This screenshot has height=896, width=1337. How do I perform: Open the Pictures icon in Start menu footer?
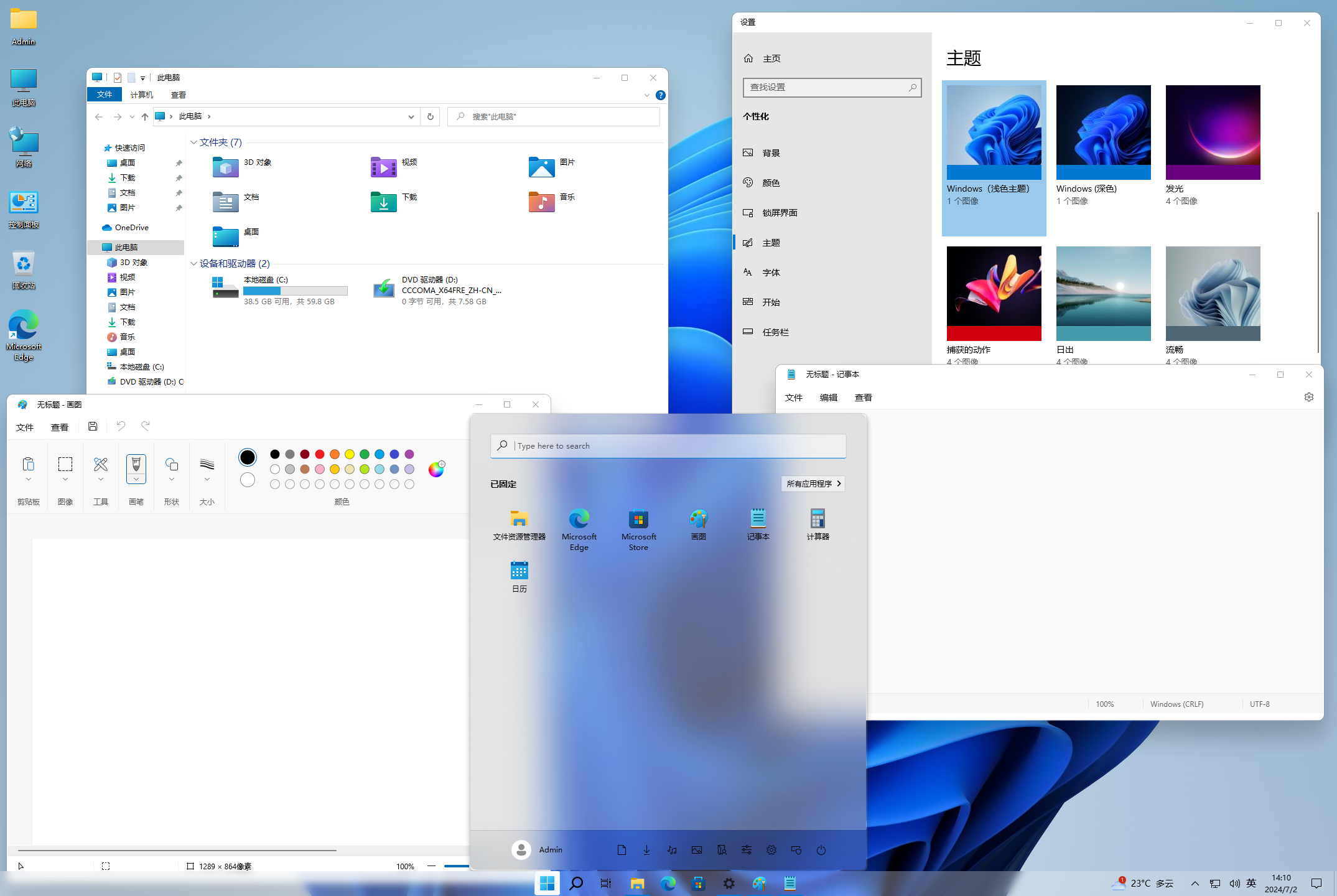tap(697, 850)
